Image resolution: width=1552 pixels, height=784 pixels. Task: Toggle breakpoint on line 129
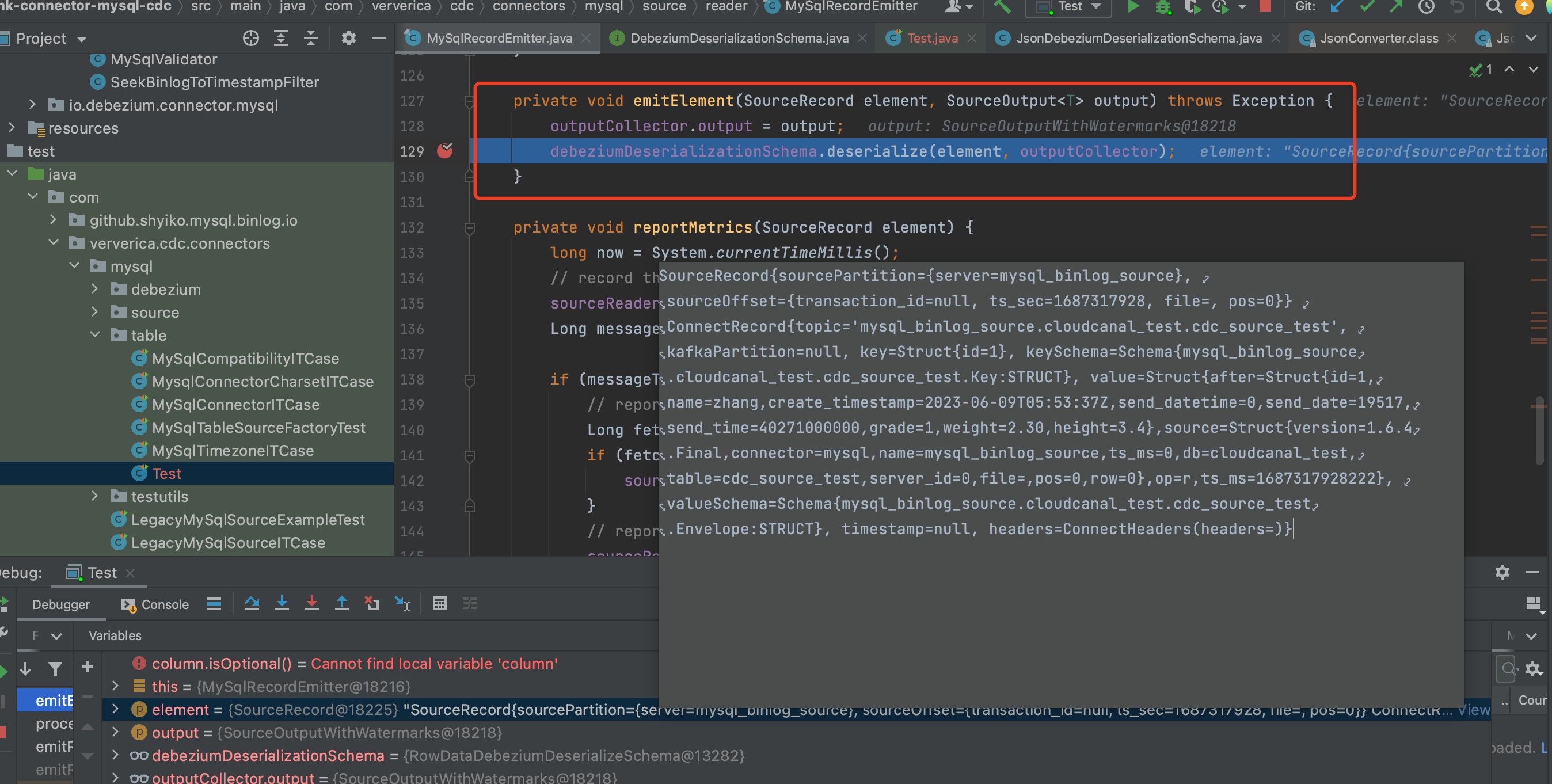click(x=444, y=151)
